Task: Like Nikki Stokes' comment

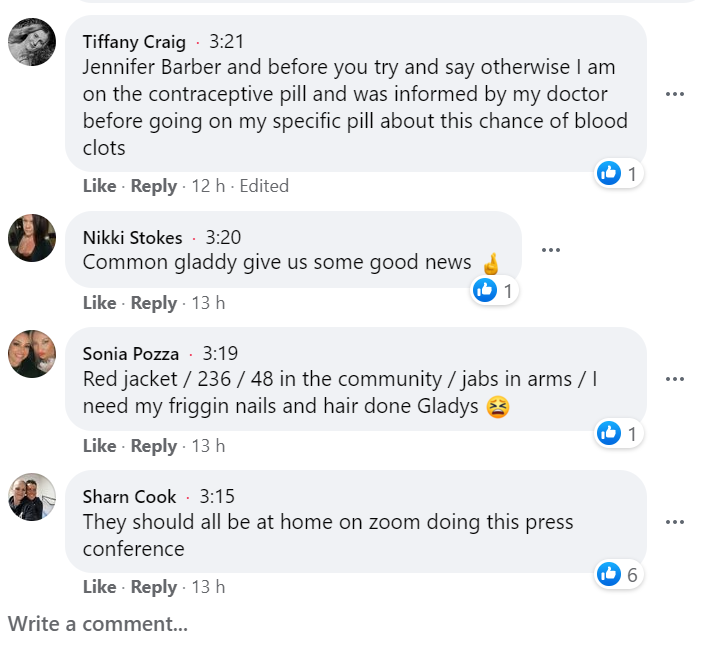Action: coord(99,303)
